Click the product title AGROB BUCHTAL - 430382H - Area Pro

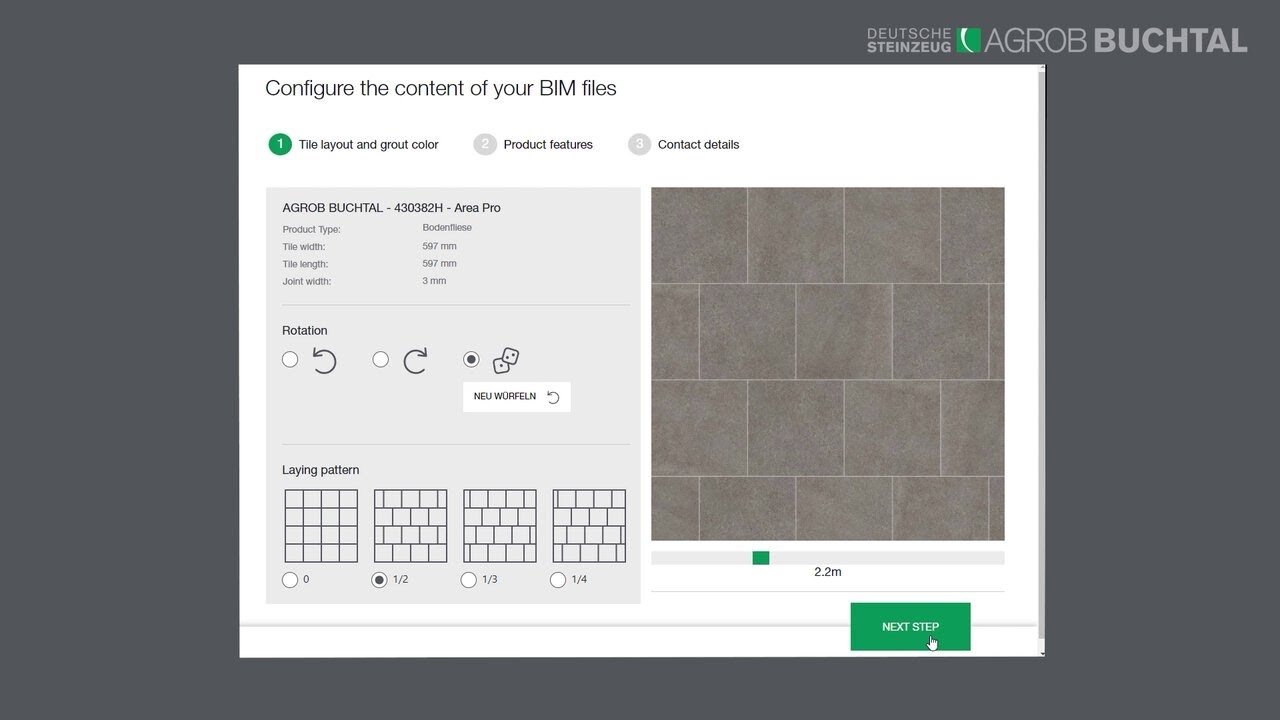[392, 208]
